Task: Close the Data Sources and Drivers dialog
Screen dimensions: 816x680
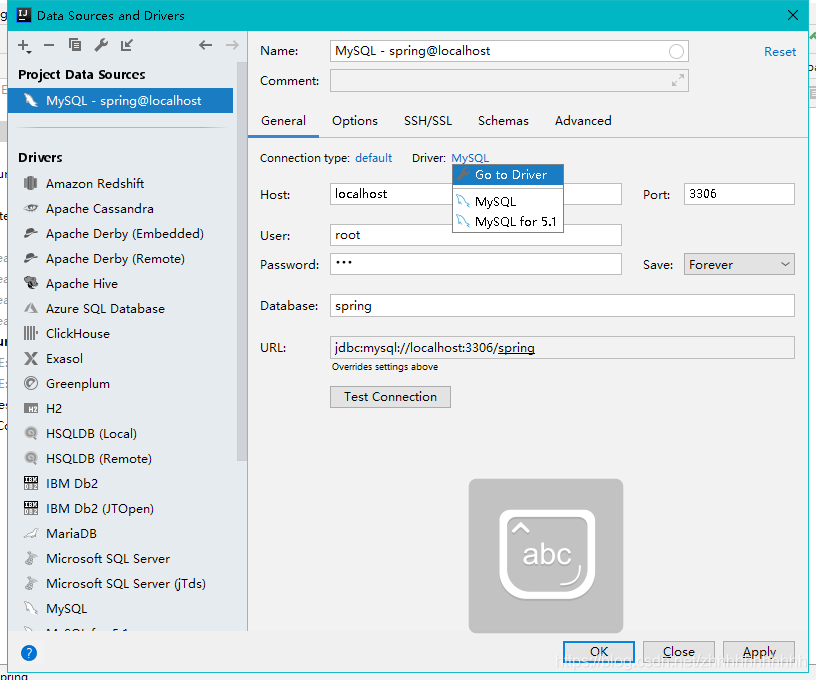Action: coord(793,16)
